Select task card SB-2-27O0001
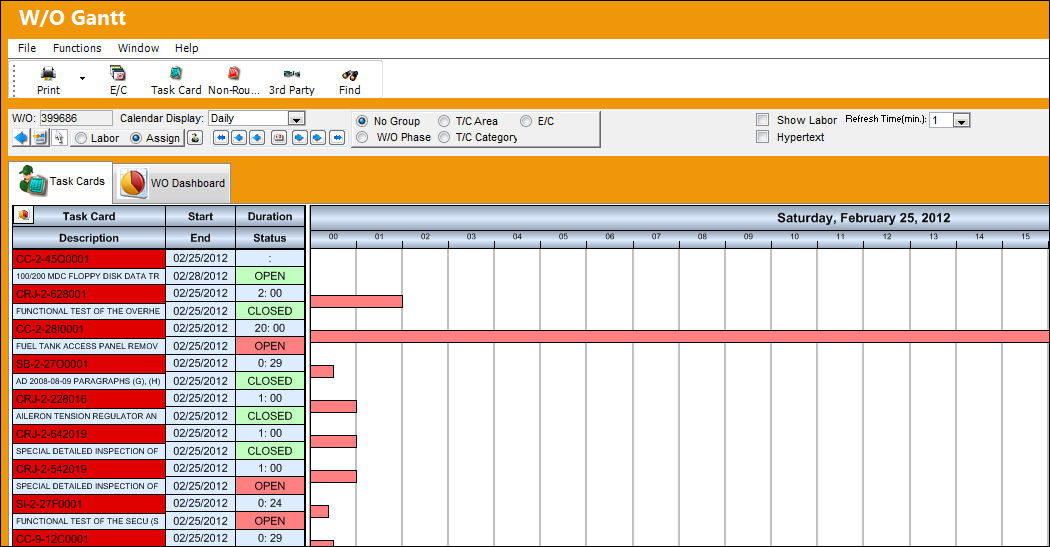The image size is (1050, 547). [x=89, y=364]
